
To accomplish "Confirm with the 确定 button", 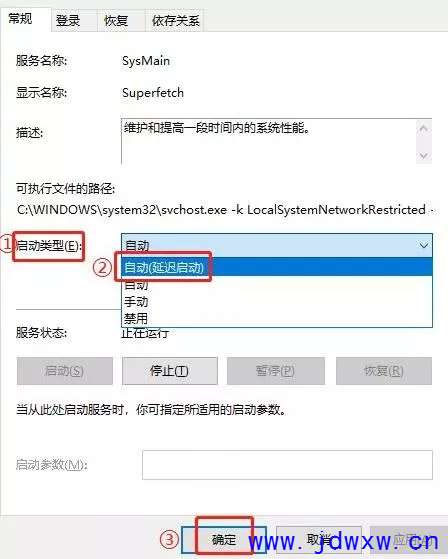I will tap(223, 539).
